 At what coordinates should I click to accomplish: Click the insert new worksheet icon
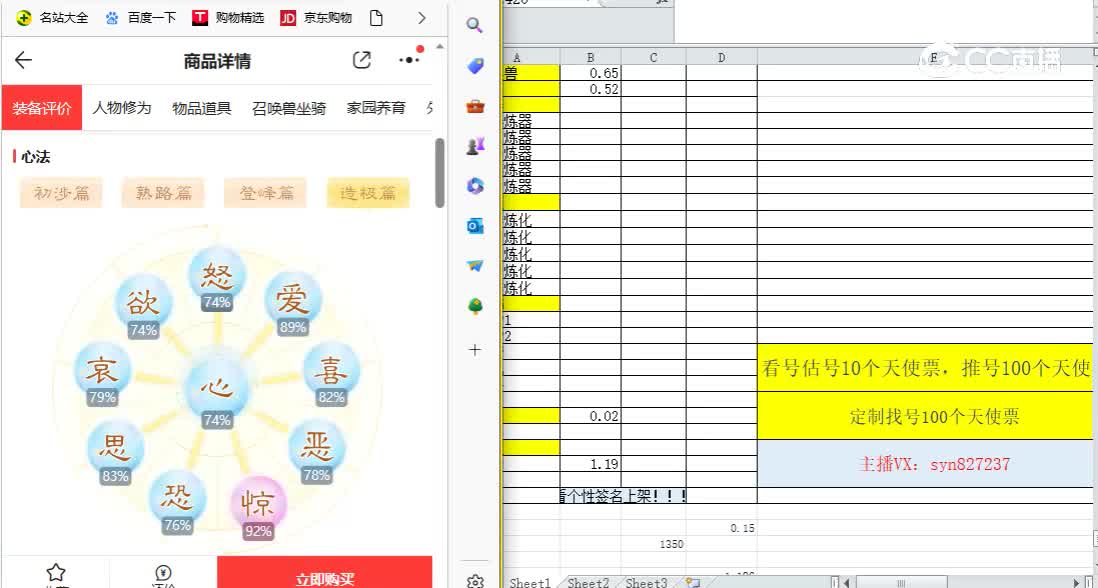pyautogui.click(x=693, y=582)
